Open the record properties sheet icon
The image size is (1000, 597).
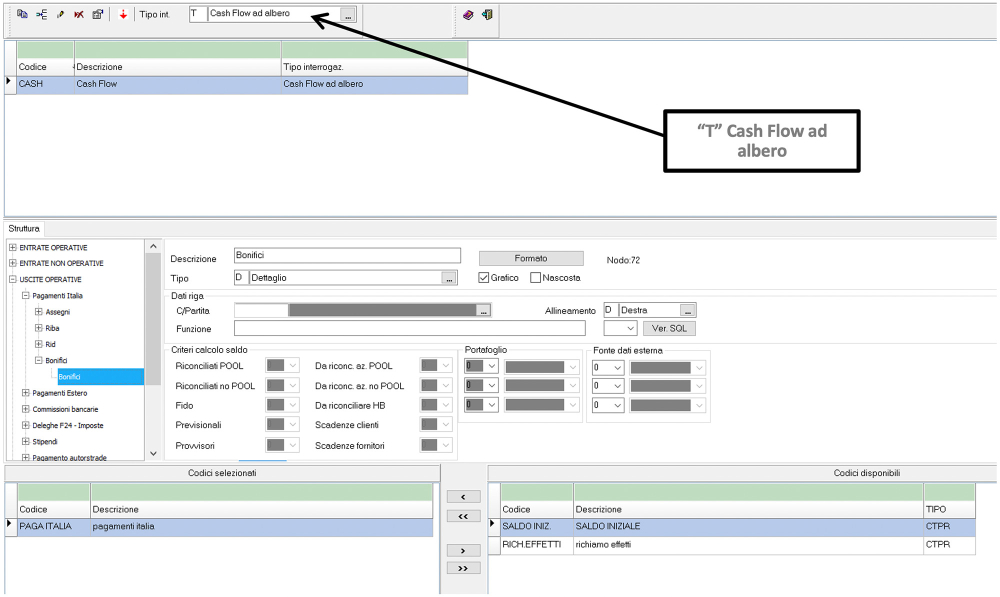pos(98,14)
